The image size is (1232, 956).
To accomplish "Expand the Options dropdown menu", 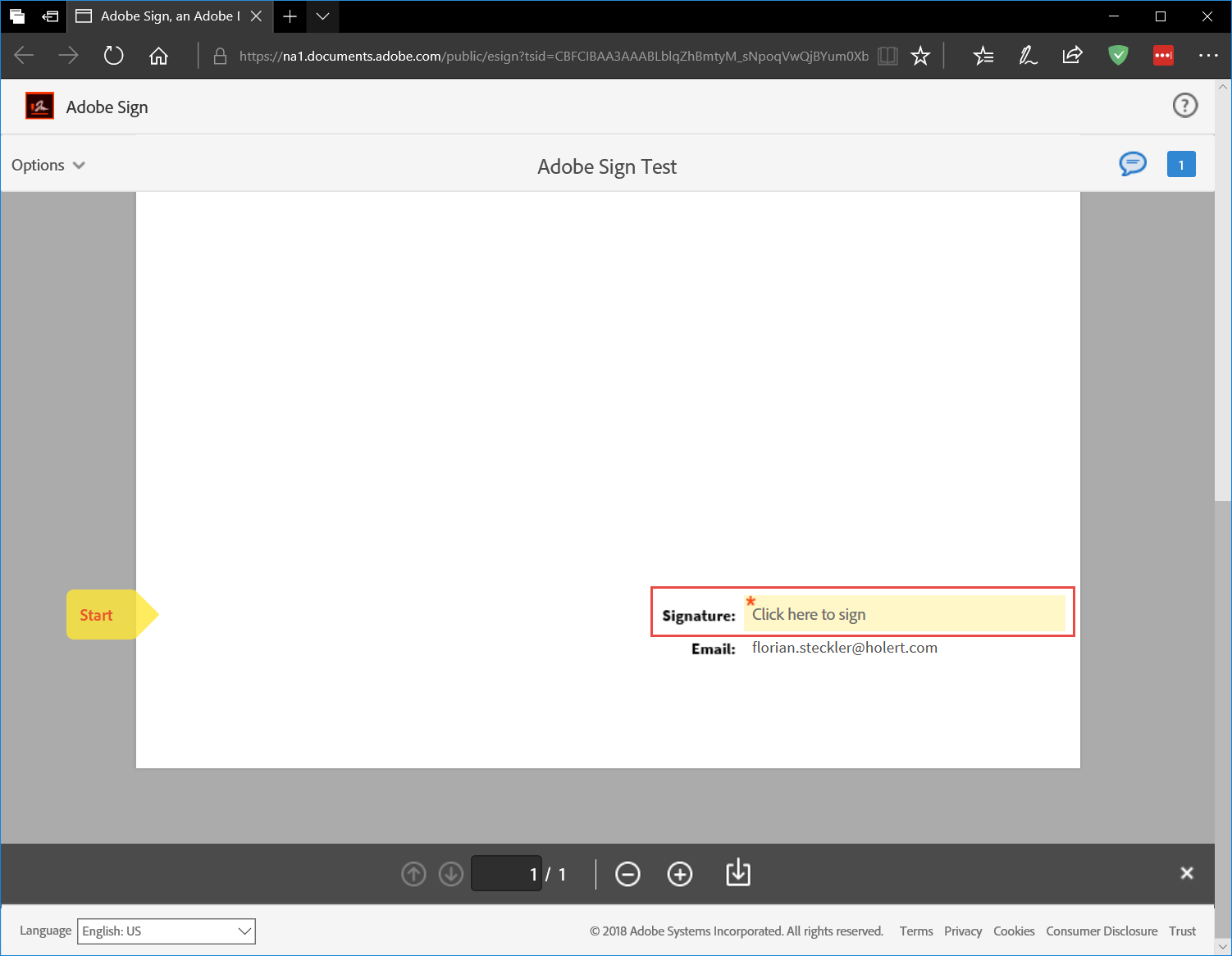I will (48, 165).
